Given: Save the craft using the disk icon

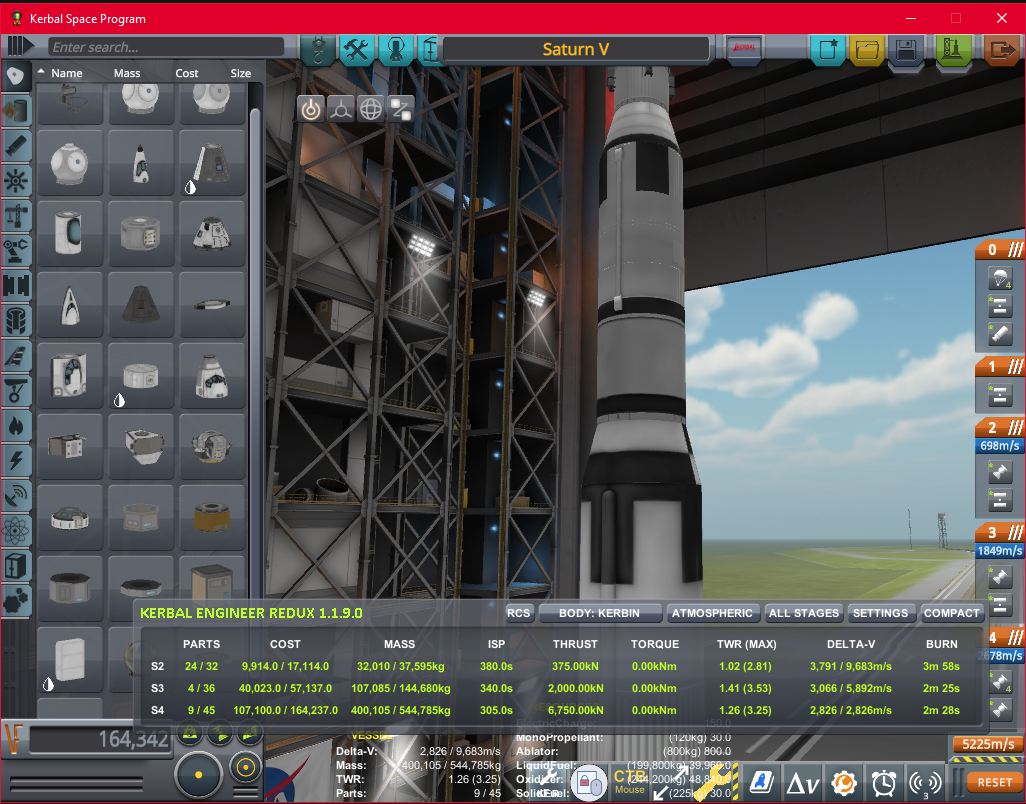Looking at the screenshot, I should (x=905, y=48).
